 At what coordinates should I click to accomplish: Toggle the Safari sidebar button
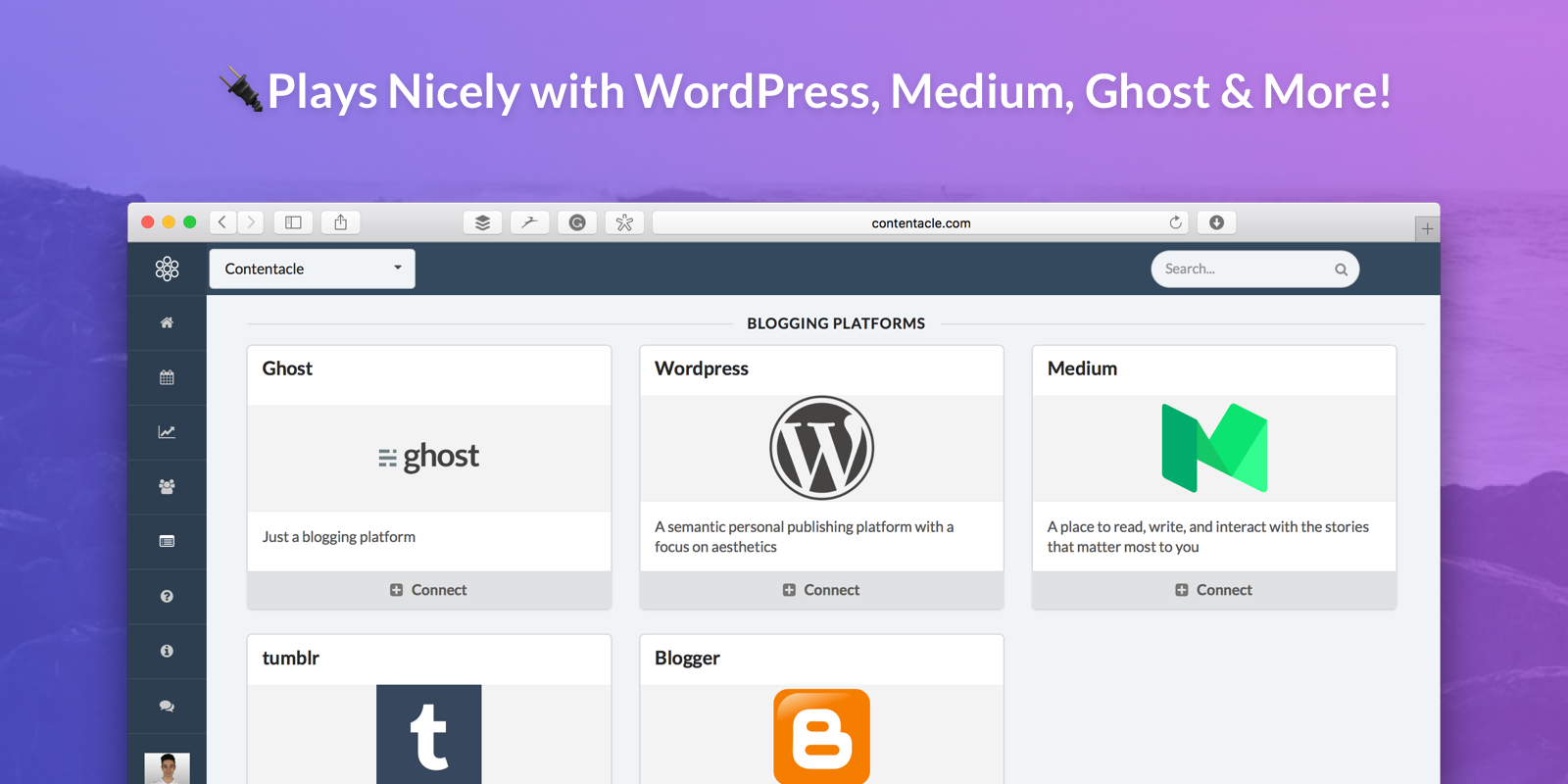pyautogui.click(x=293, y=222)
